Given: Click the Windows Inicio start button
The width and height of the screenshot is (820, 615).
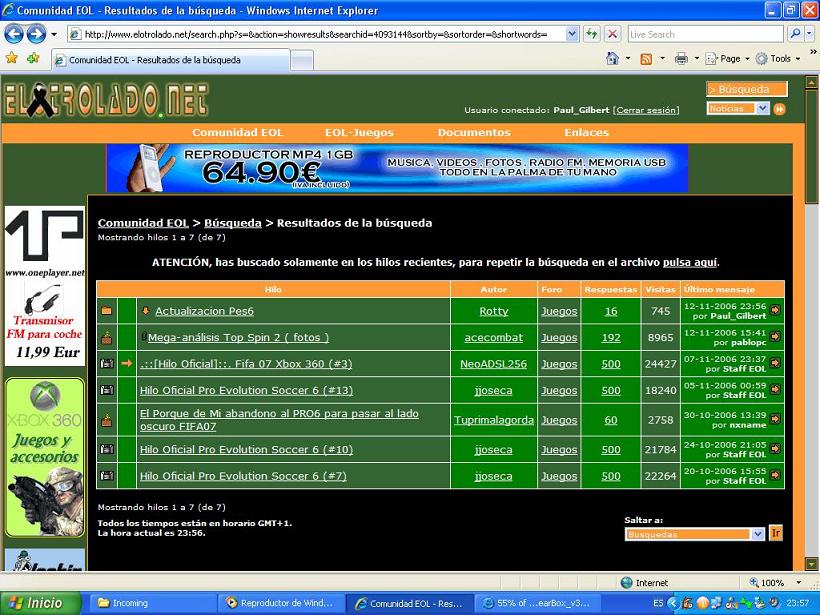Looking at the screenshot, I should pos(41,603).
